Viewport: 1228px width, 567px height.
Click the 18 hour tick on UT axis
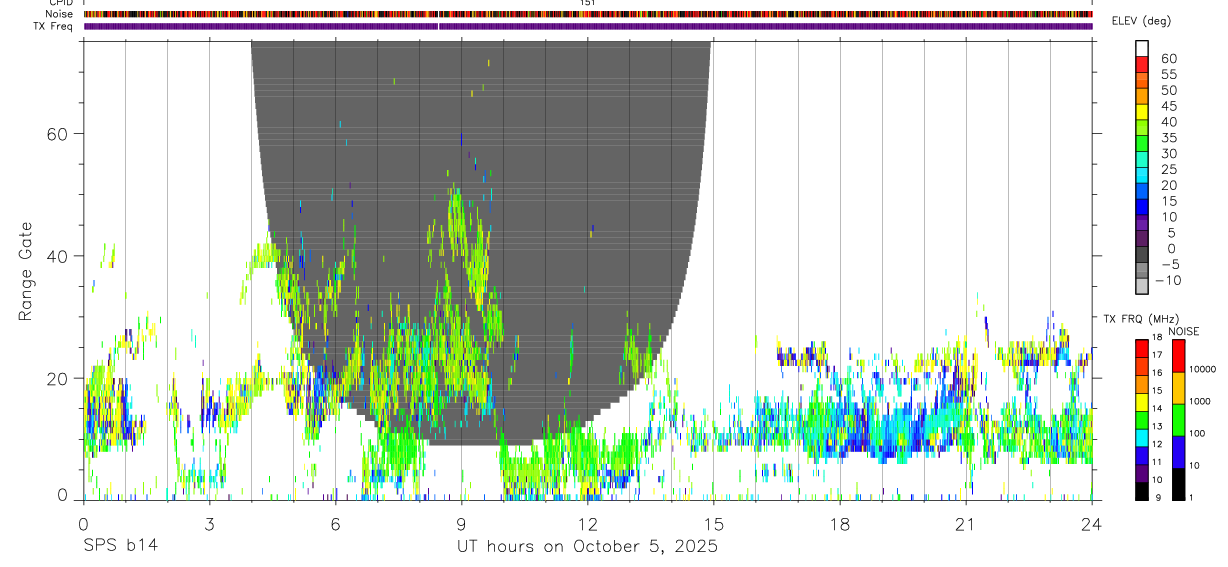(x=839, y=524)
